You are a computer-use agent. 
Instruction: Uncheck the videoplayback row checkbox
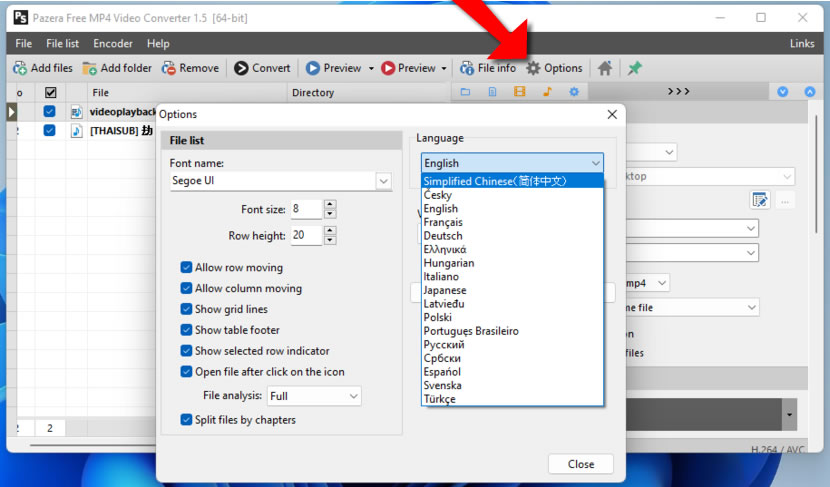[49, 112]
